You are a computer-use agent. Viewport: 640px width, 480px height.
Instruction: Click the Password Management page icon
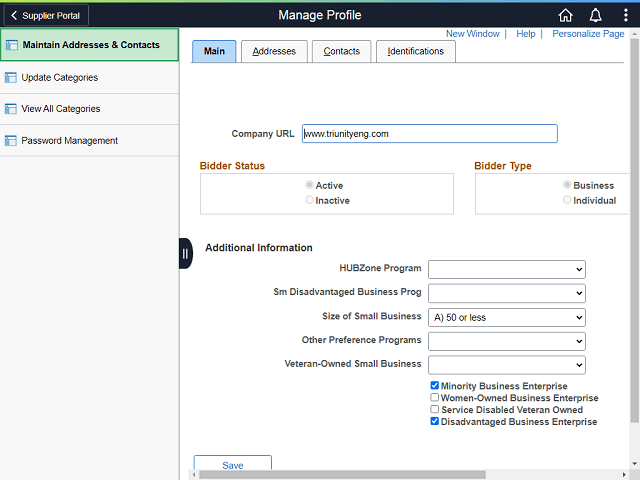point(11,141)
